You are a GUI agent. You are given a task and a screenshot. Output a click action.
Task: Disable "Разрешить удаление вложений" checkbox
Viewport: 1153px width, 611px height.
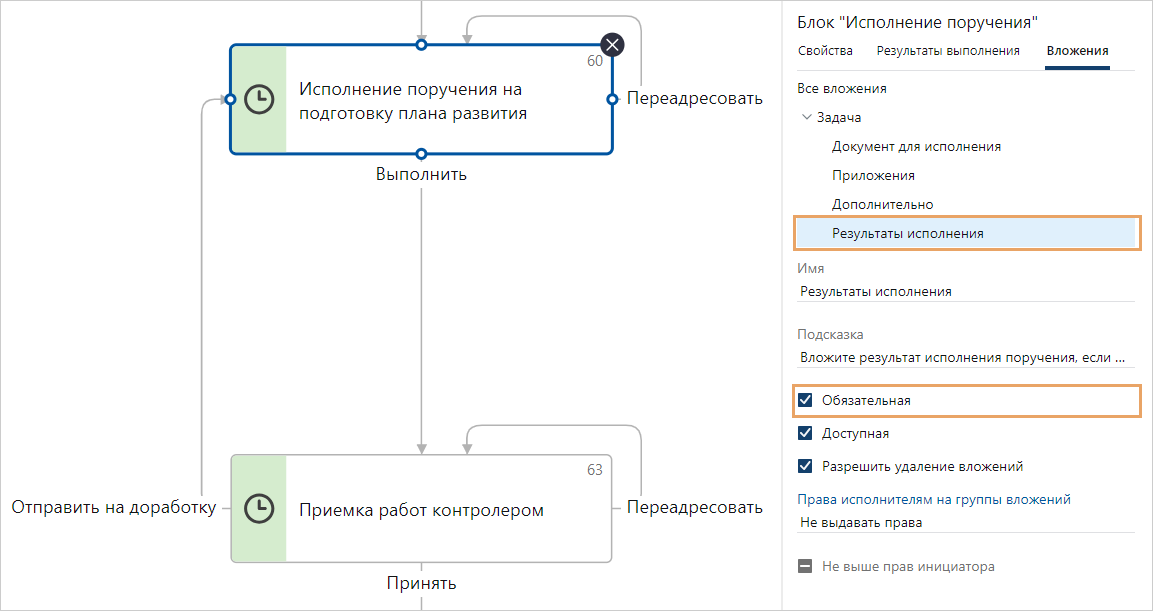pos(805,466)
